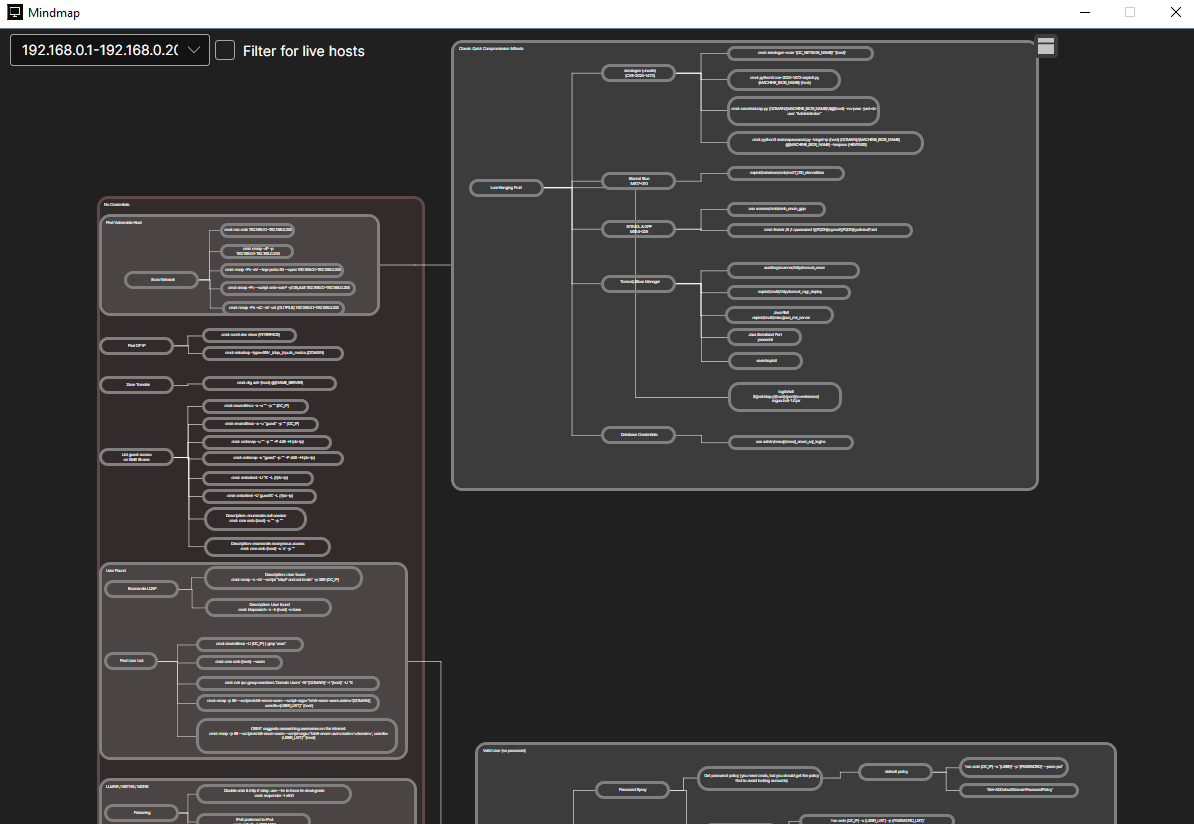Minimize the Mindmap window
The height and width of the screenshot is (824, 1194).
1084,13
